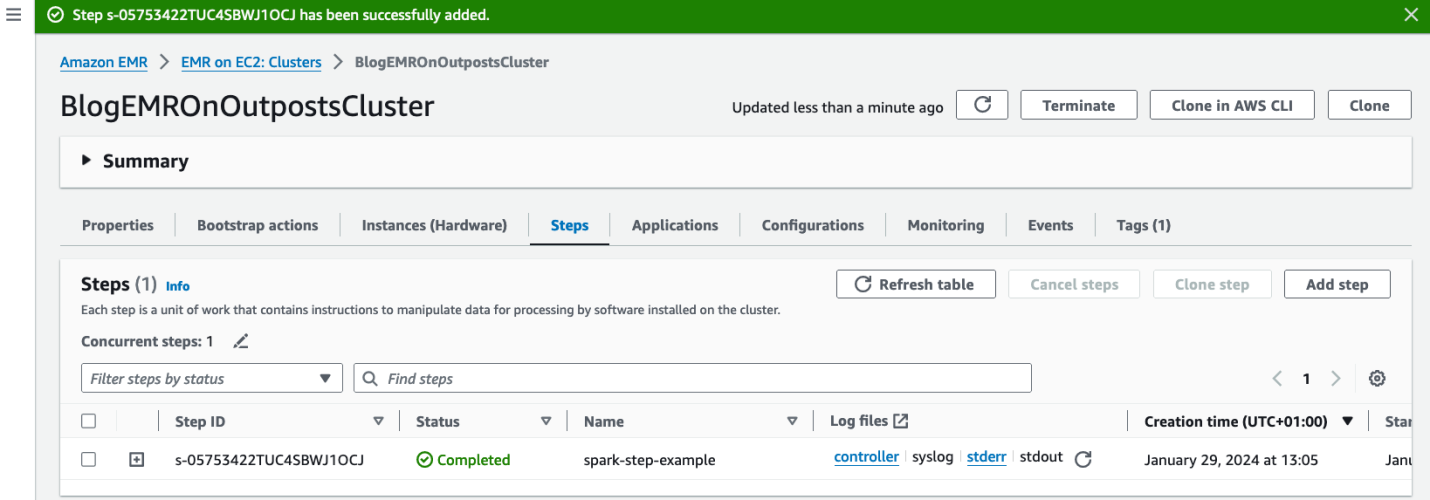The height and width of the screenshot is (500, 1430).
Task: Click the step ID s-05753422TUC4SBWJ1OCJ cell
Action: pyautogui.click(x=269, y=460)
